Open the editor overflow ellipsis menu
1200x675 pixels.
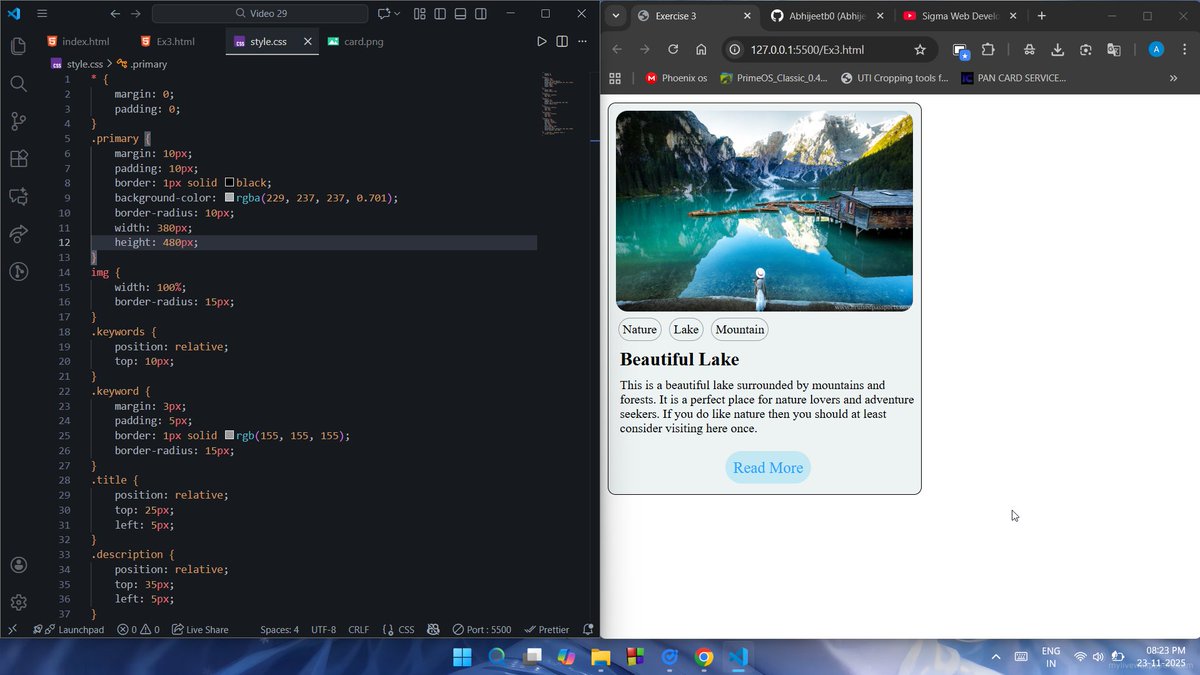tap(582, 41)
